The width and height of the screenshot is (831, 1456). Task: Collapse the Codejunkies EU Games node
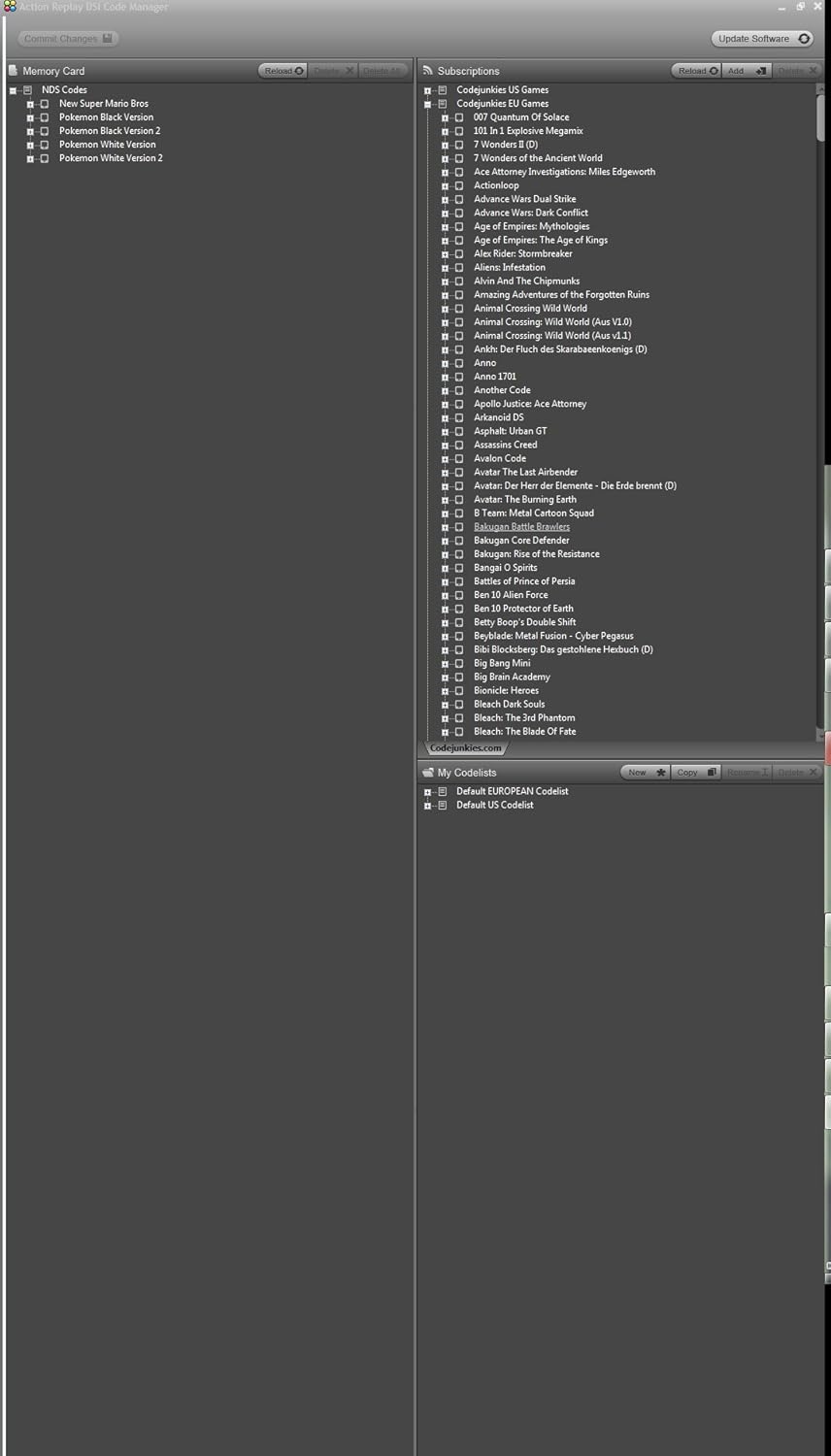tap(427, 104)
